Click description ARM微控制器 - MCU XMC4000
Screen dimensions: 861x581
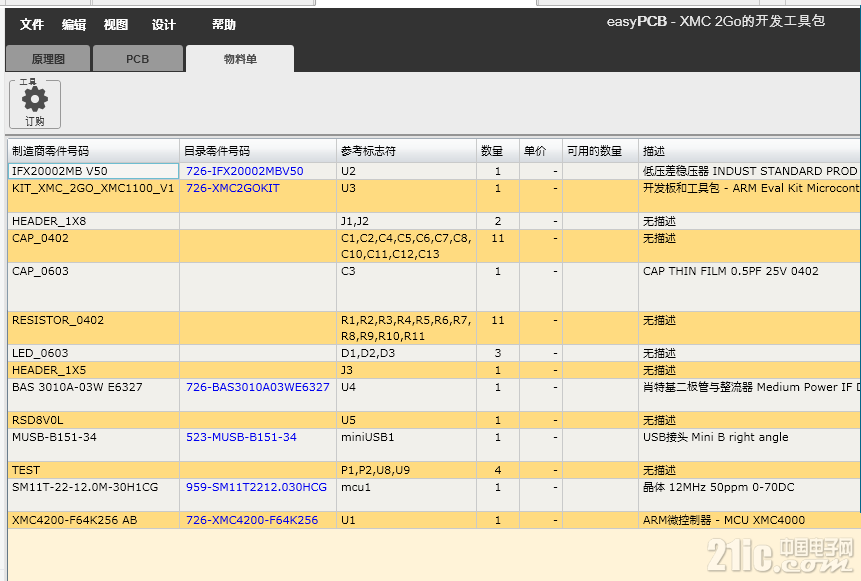724,520
